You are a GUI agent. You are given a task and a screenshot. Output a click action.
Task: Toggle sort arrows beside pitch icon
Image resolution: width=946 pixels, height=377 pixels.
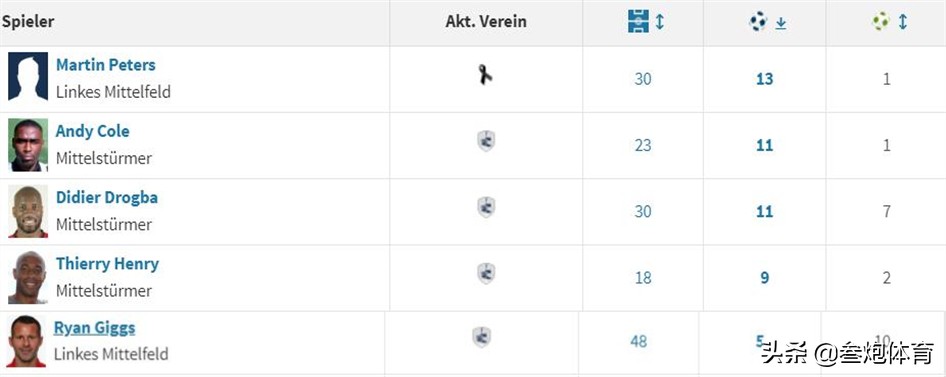click(x=659, y=22)
